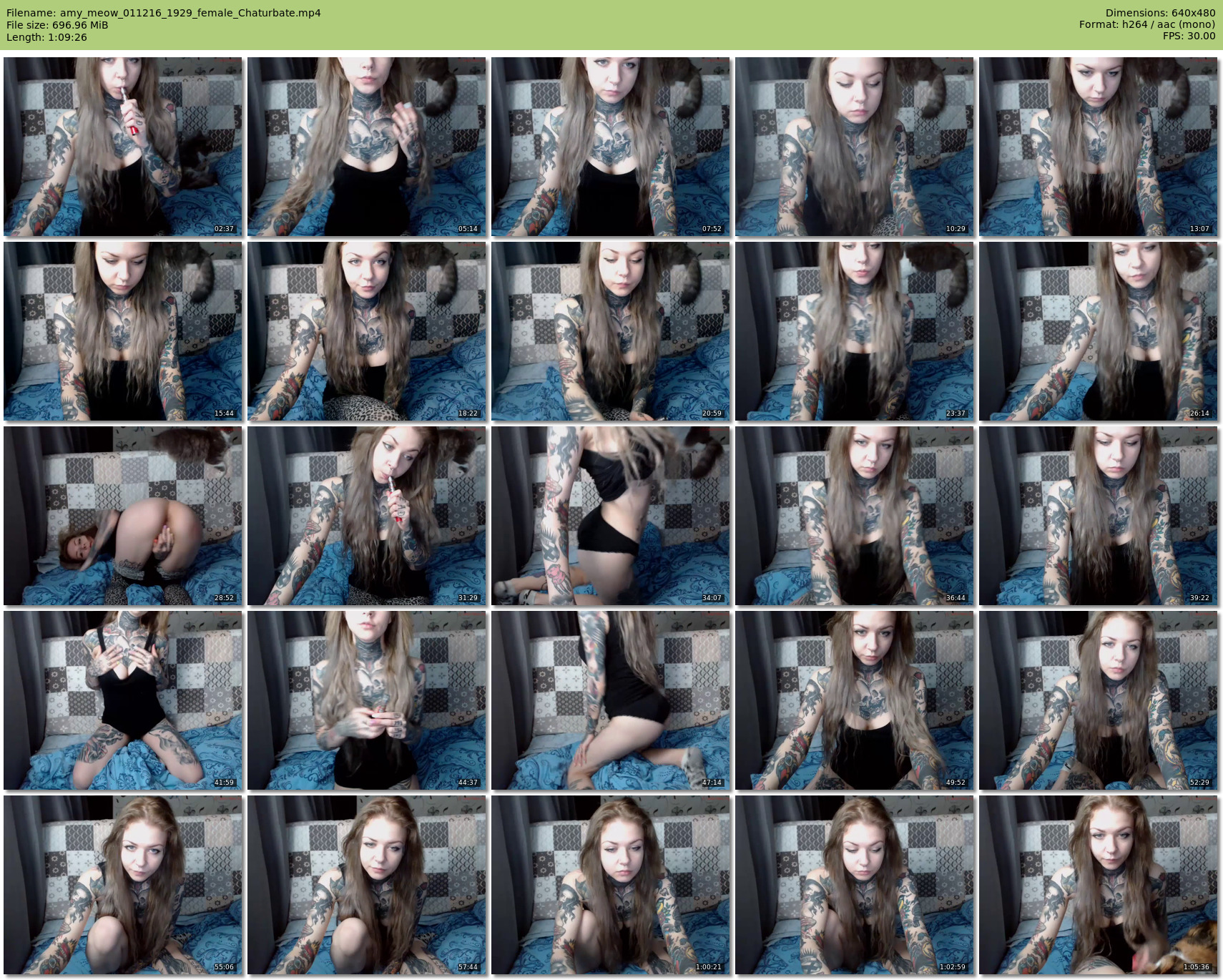Image resolution: width=1223 pixels, height=980 pixels.
Task: Select the frame with timestamp 39:22
Action: [x=1099, y=516]
